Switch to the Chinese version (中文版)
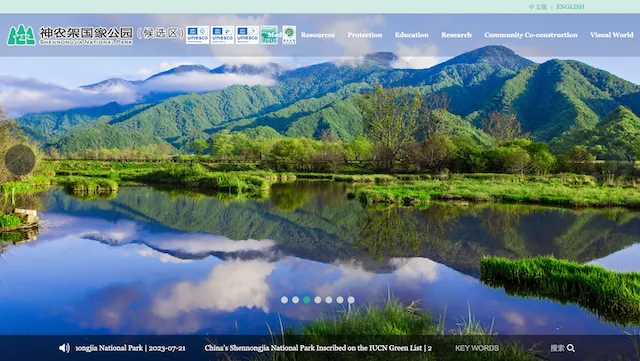Viewport: 640px width, 361px height. pyautogui.click(x=538, y=7)
